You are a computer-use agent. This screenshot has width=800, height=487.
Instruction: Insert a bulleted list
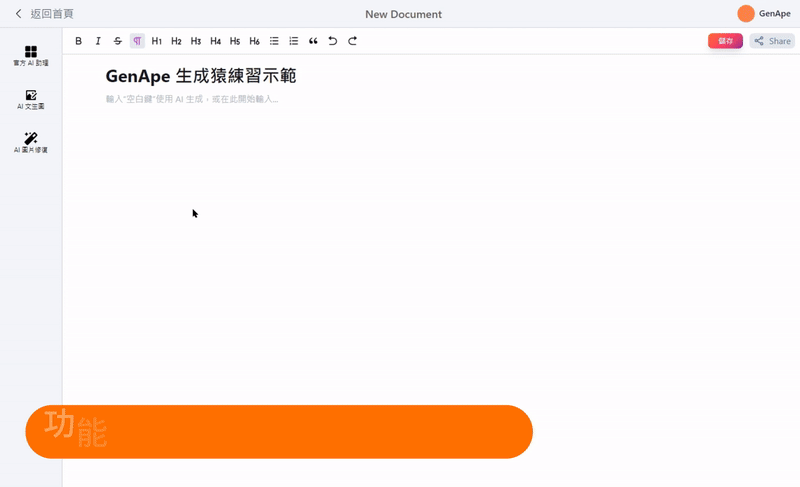click(274, 41)
